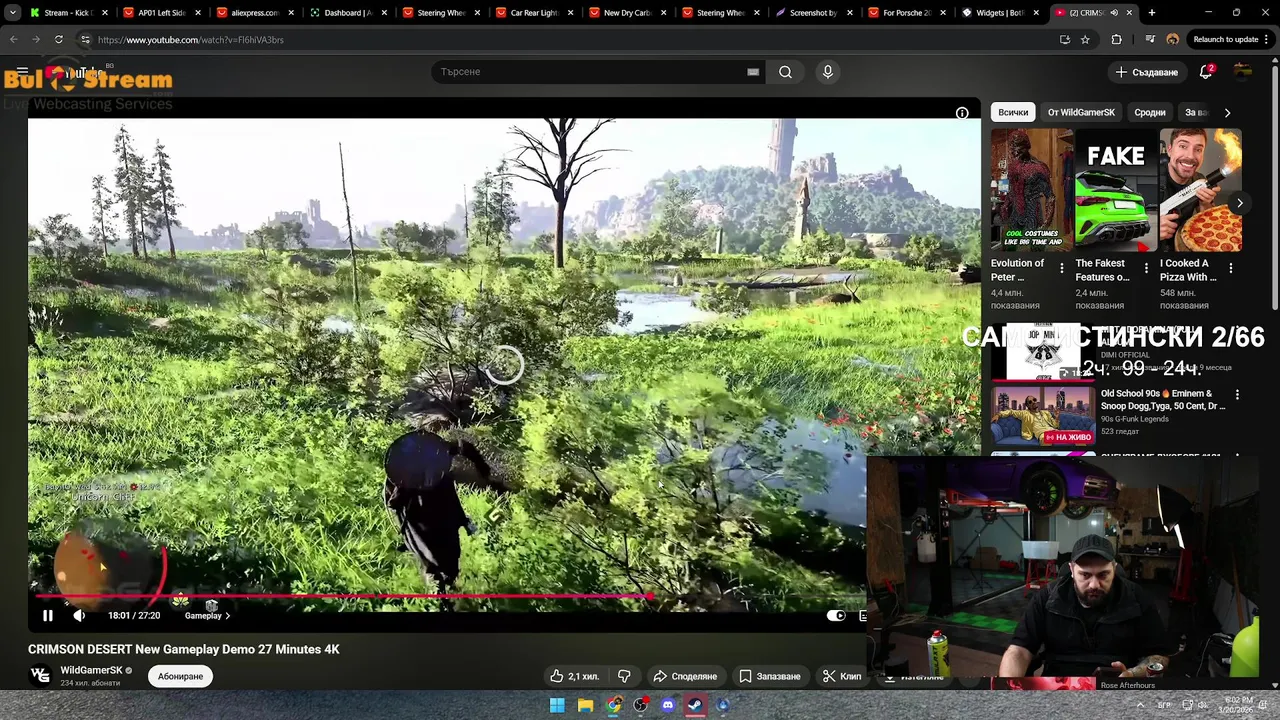Open the browser extensions puzzle icon
Screen dimensions: 1280x720
pos(1117,40)
